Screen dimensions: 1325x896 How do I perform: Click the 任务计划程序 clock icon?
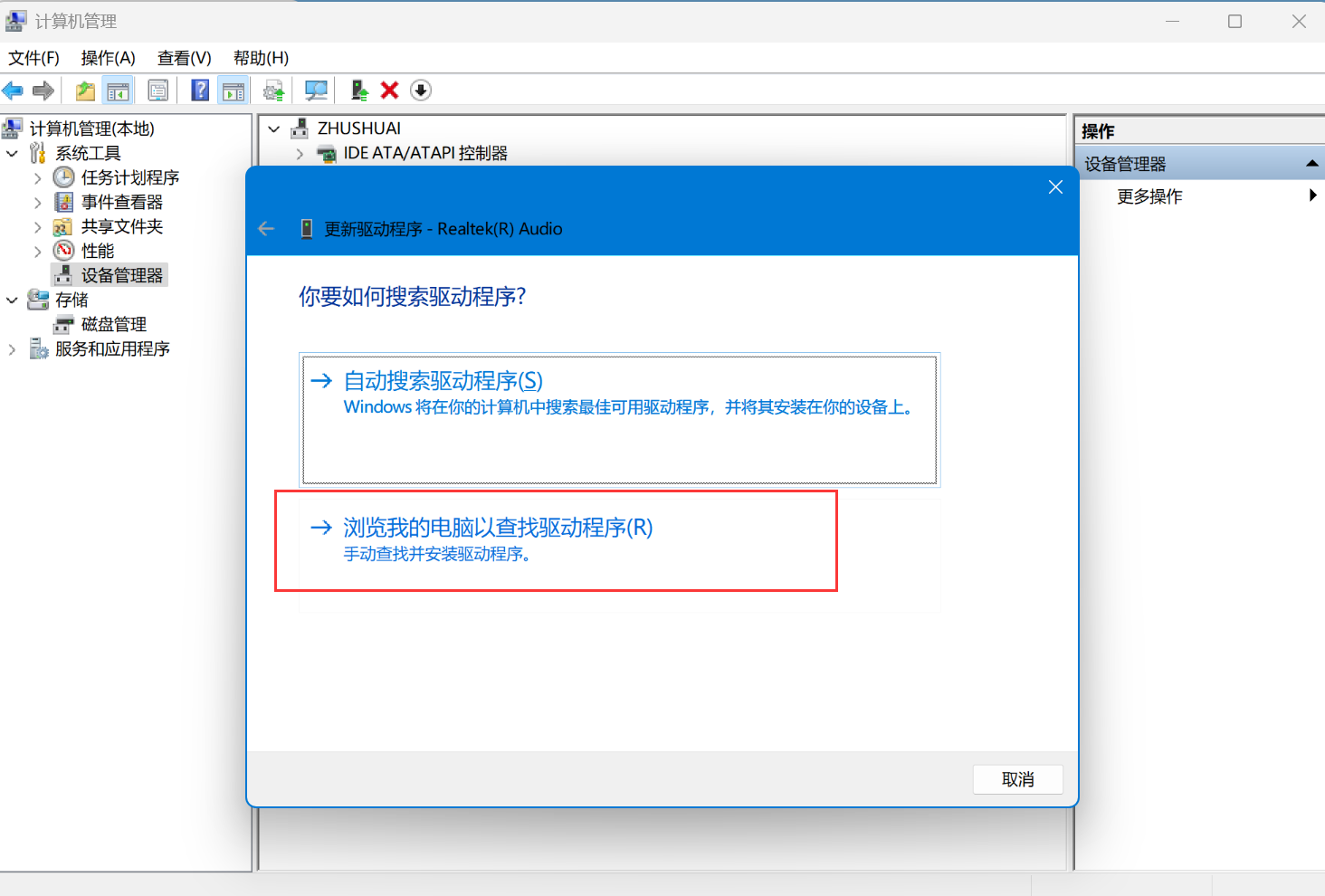click(x=64, y=177)
